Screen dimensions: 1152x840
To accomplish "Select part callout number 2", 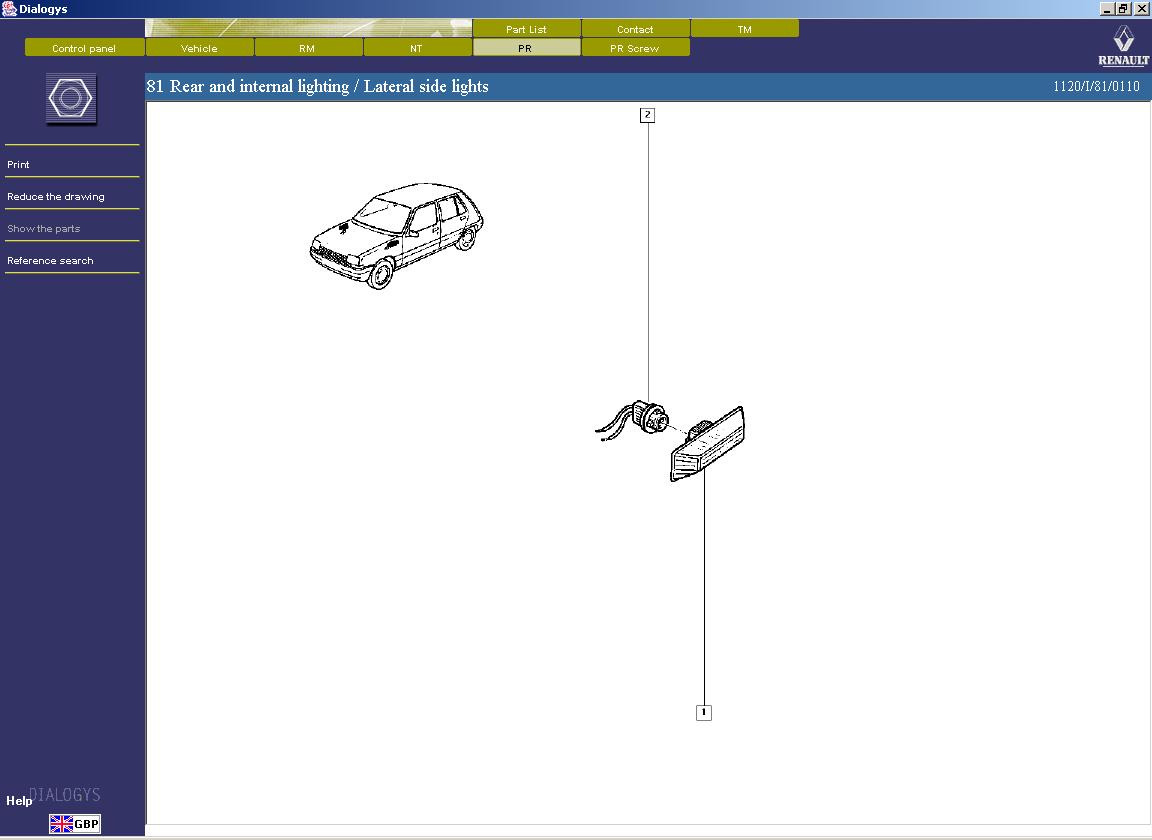I will point(647,115).
